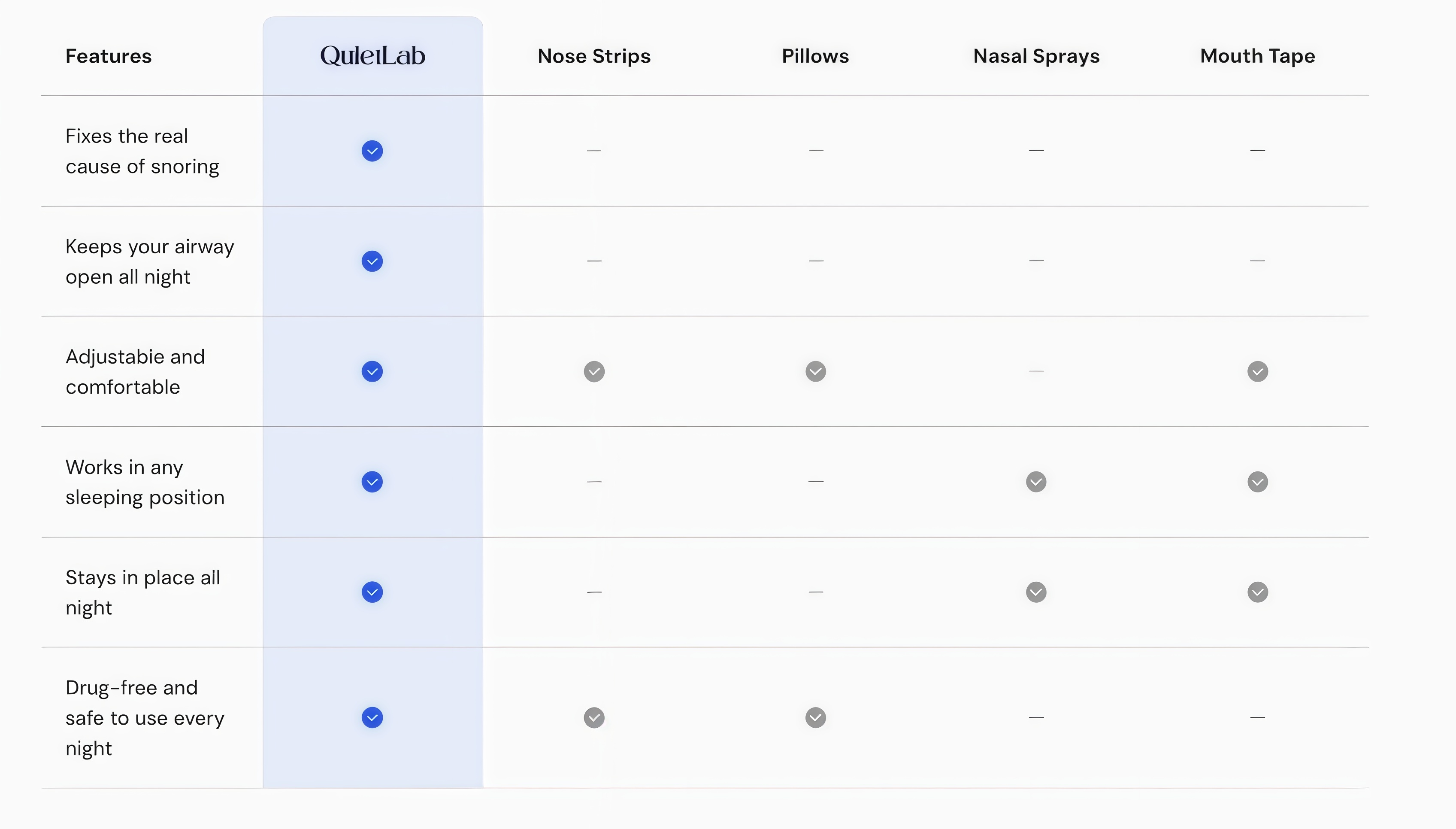Screen dimensions: 1456x829
Task: Click Nose Strips gray check for Adjustable and comfortable
Action: click(x=594, y=372)
